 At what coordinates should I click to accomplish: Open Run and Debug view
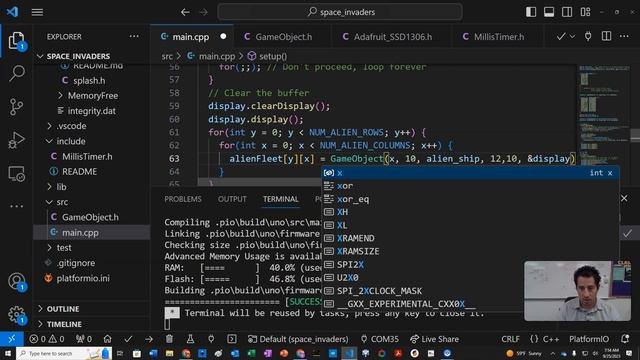[x=16, y=140]
